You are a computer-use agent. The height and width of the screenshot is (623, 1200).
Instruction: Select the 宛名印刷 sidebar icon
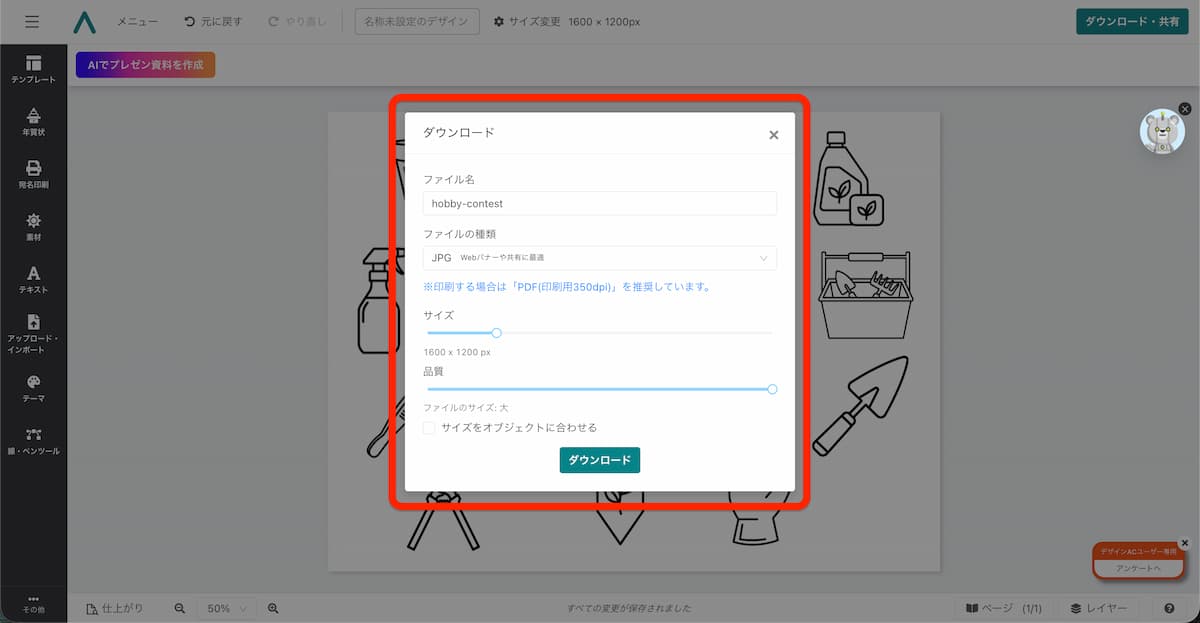tap(33, 174)
